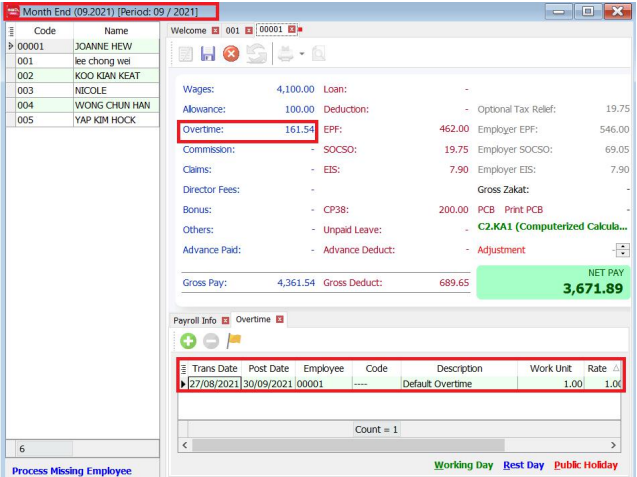Switch to the 001 tab
The image size is (637, 477).
coord(232,30)
